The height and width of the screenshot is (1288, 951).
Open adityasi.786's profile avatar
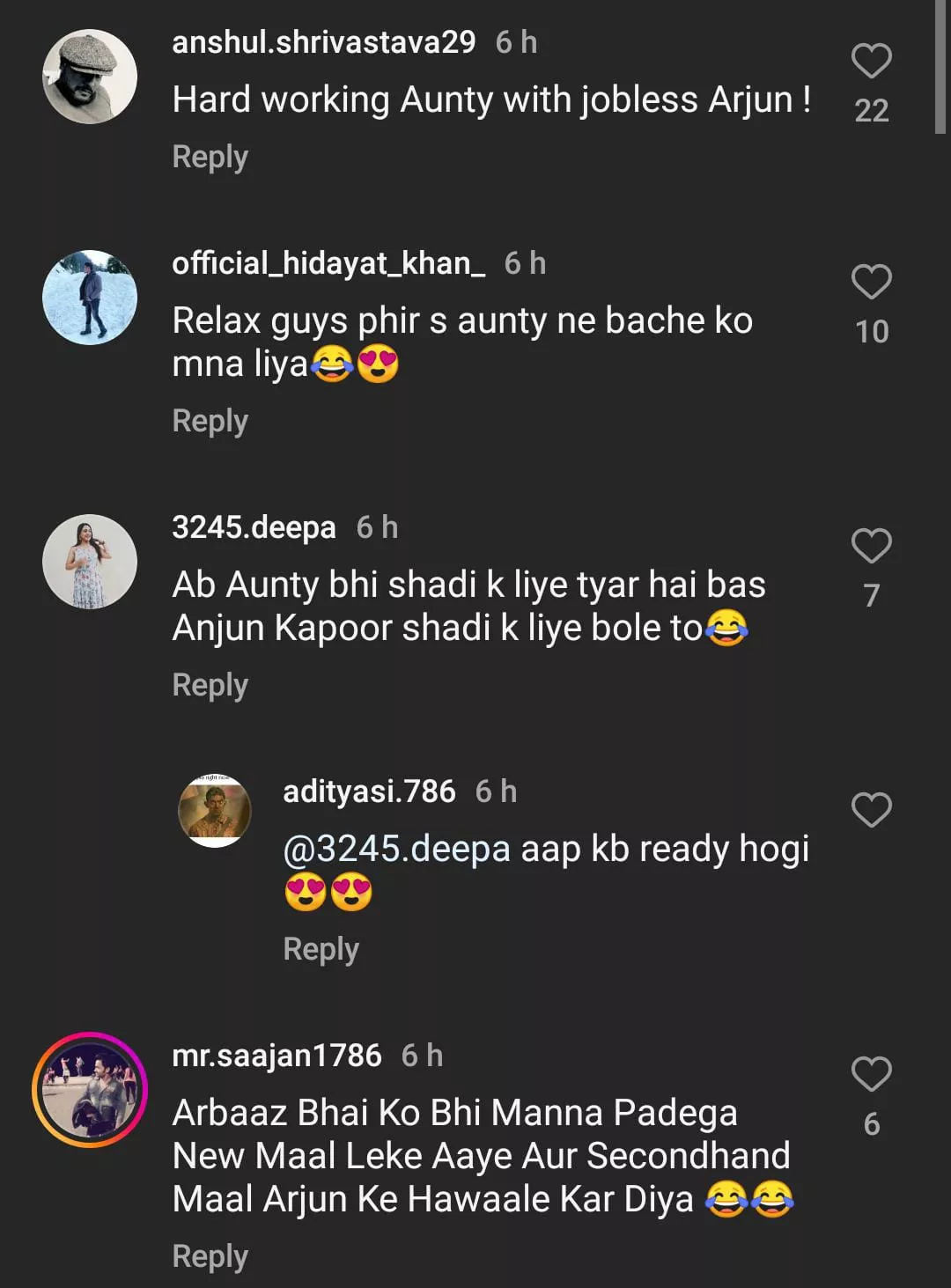[x=215, y=811]
